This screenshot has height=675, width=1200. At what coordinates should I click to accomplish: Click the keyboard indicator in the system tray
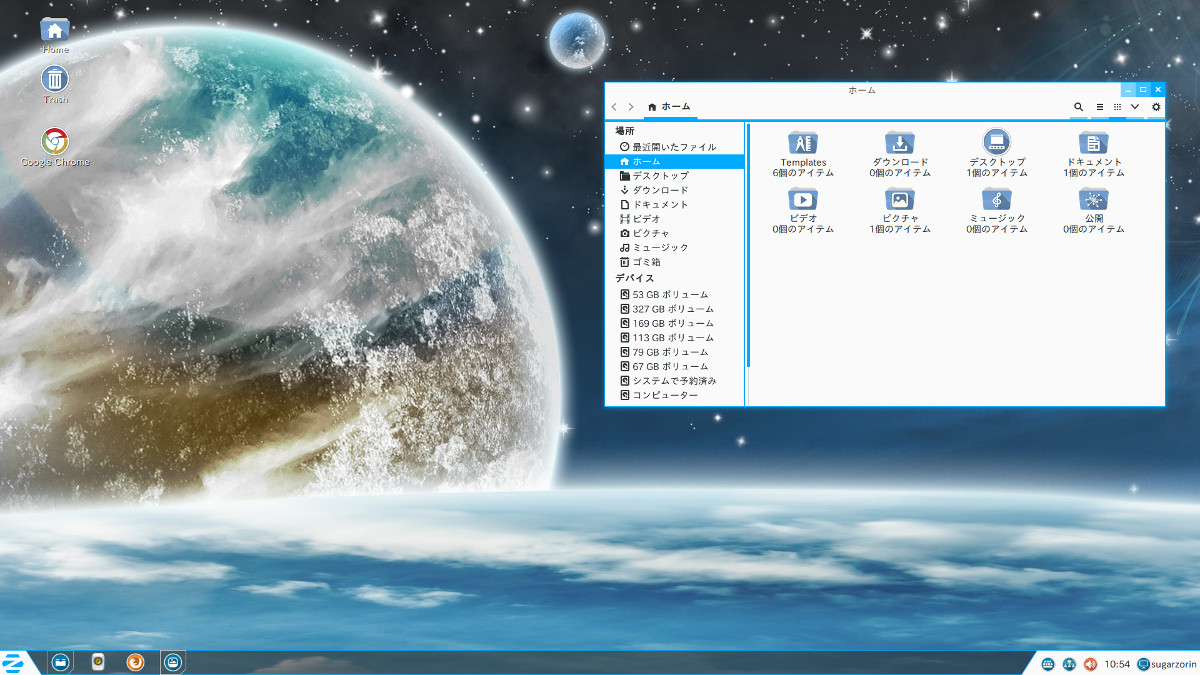coord(1048,664)
